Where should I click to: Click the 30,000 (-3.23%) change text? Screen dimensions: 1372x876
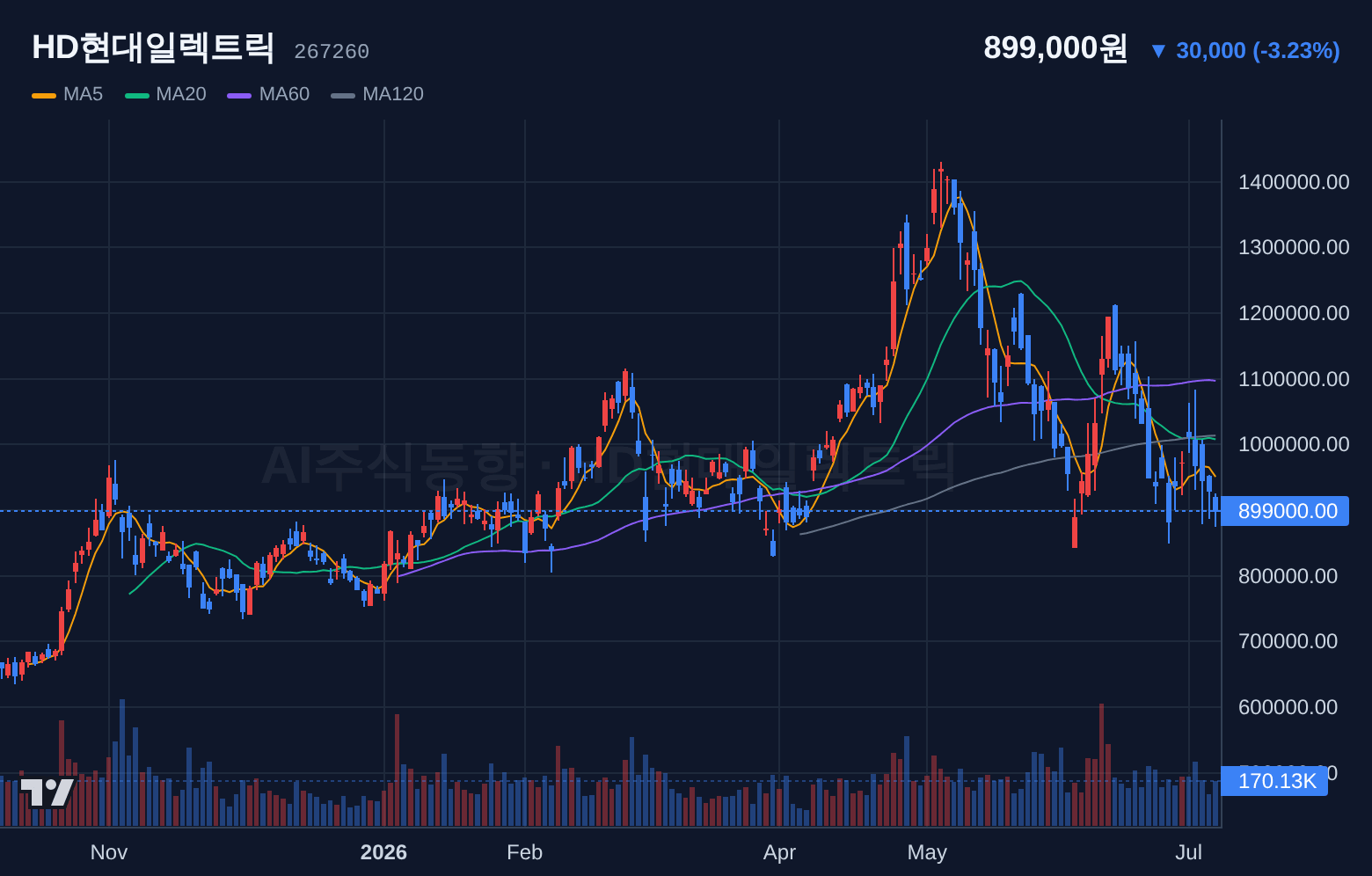coord(1258,51)
